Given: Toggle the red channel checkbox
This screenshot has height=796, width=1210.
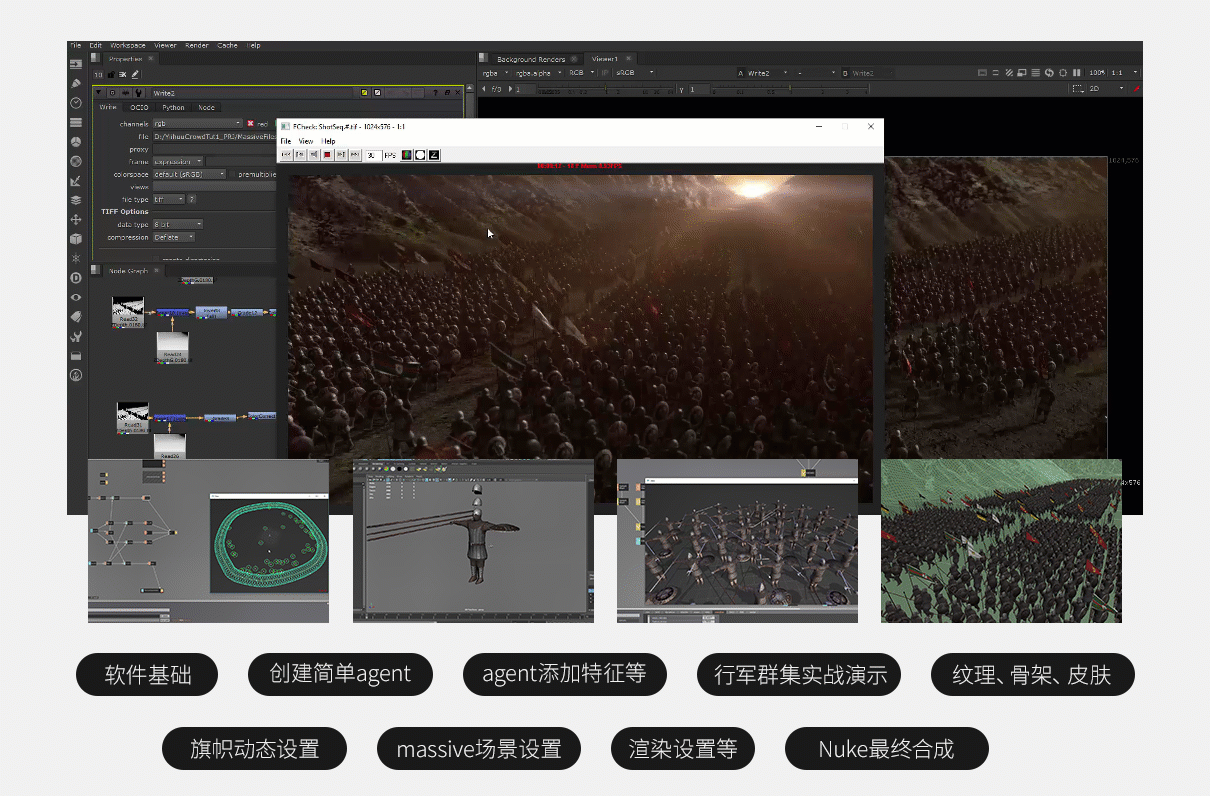Looking at the screenshot, I should [250, 124].
